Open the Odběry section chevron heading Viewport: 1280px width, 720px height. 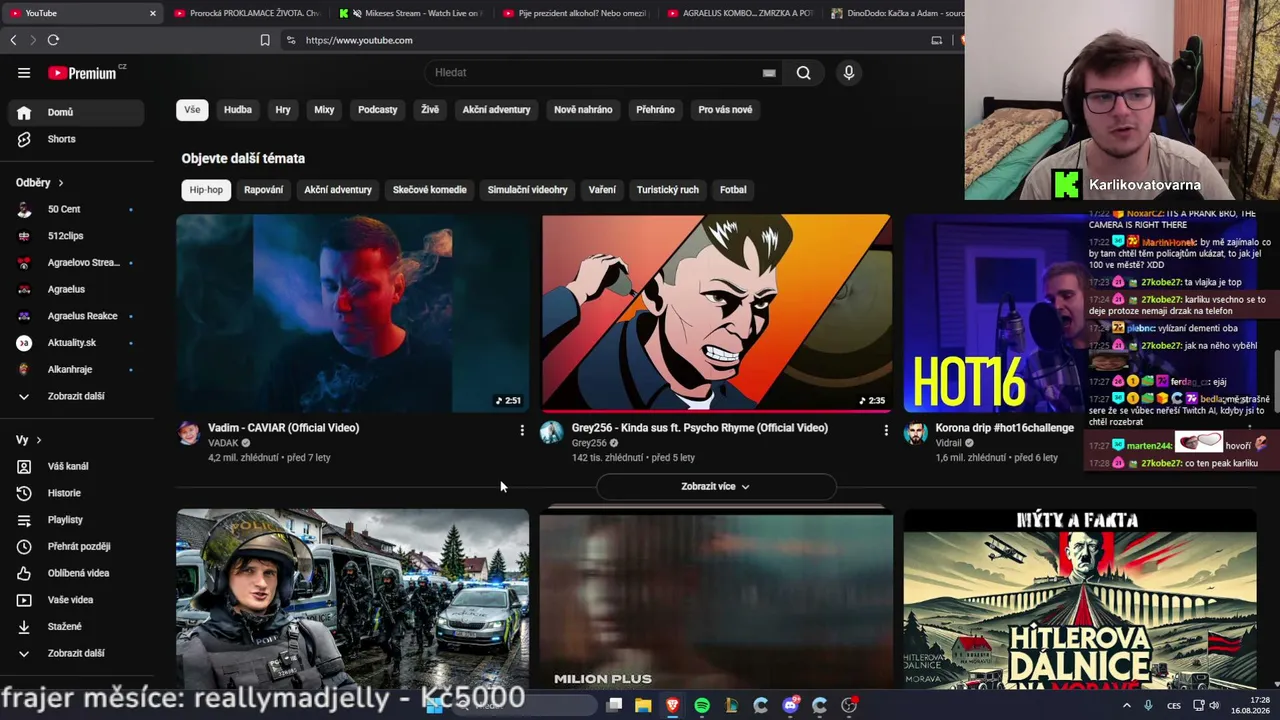click(x=40, y=183)
